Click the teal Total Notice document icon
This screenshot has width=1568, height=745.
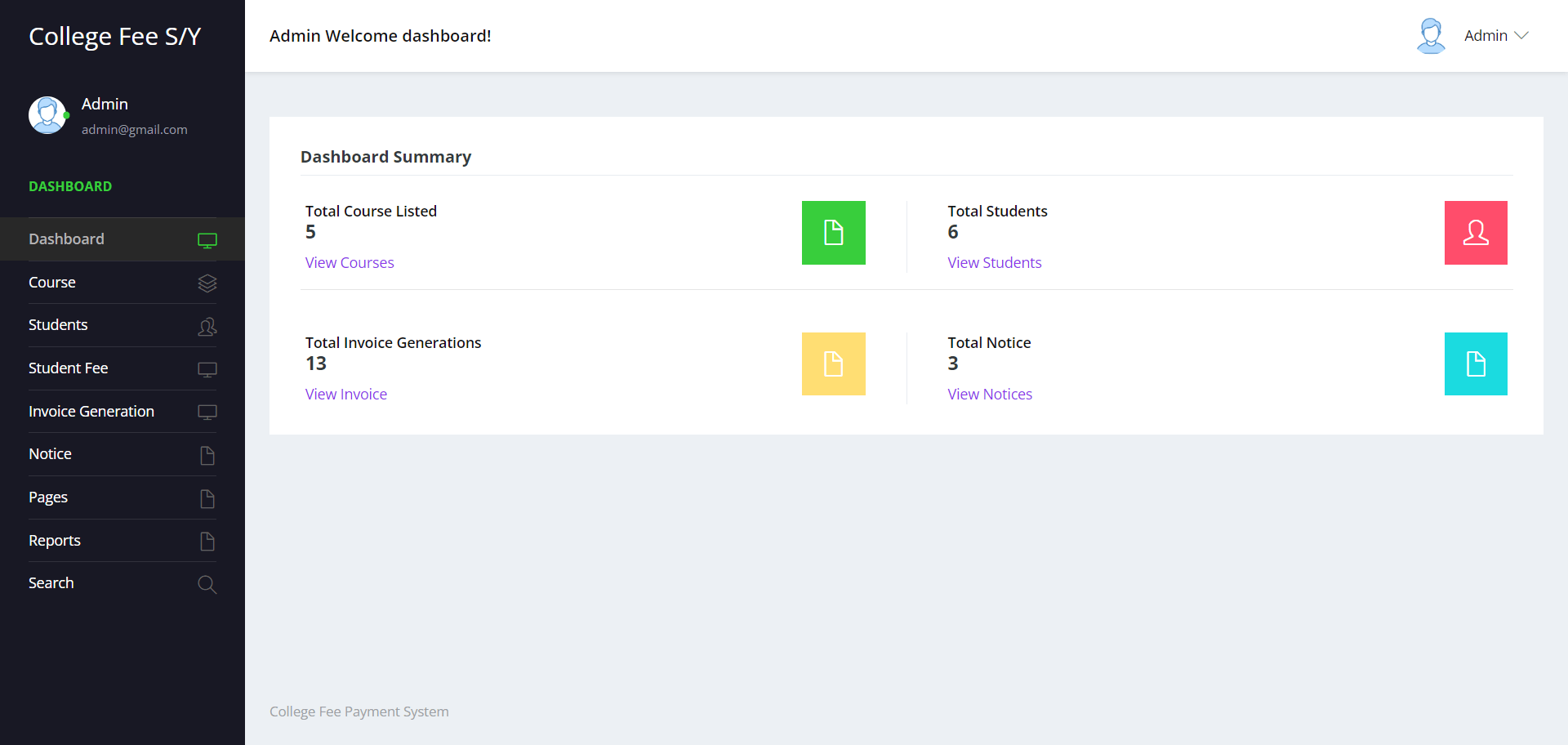1476,364
